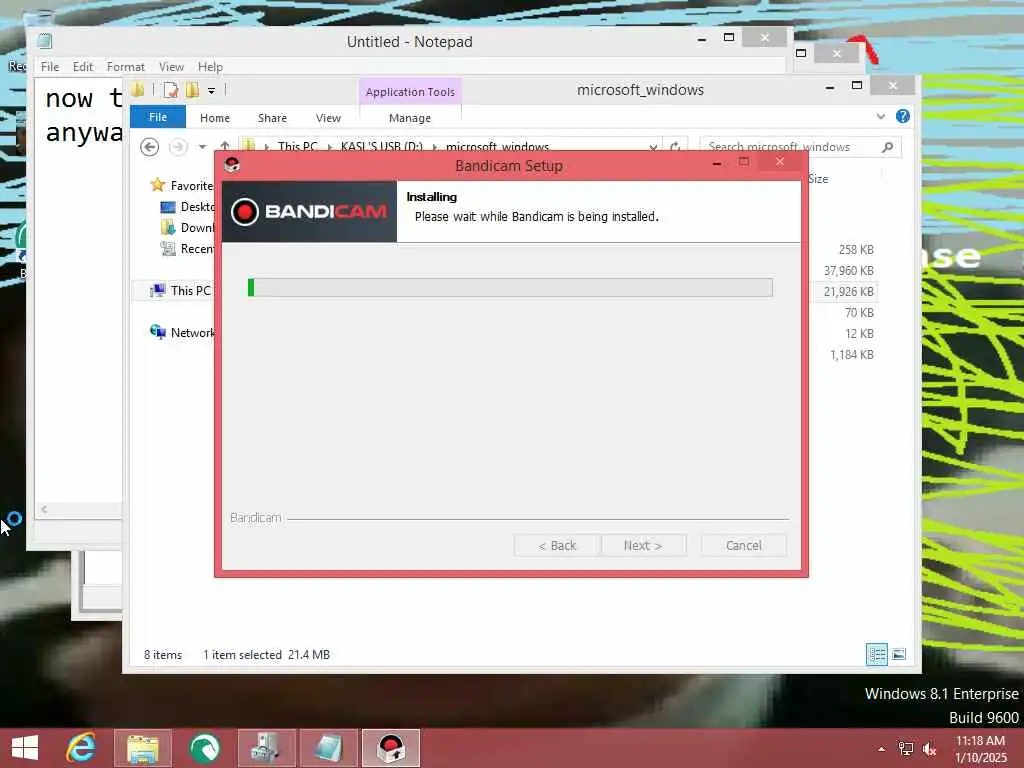This screenshot has width=1024, height=768.
Task: Click New folder quick access icon
Action: tap(192, 90)
